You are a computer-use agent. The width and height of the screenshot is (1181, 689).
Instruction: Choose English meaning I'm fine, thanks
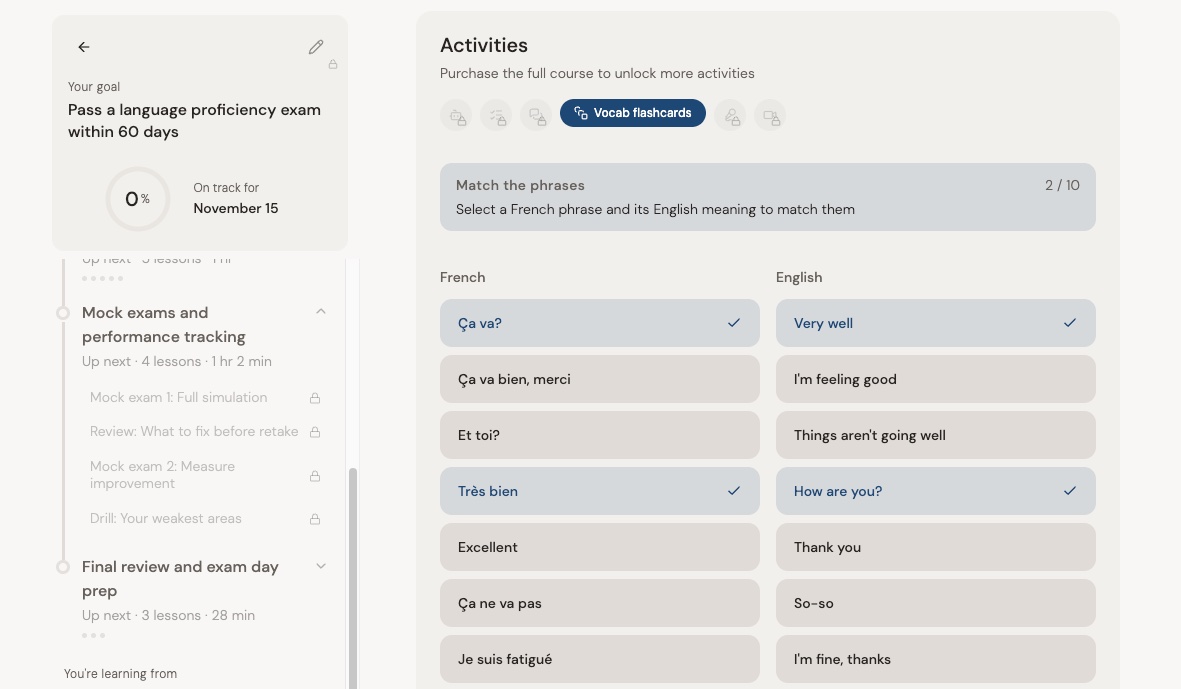pyautogui.click(x=935, y=659)
